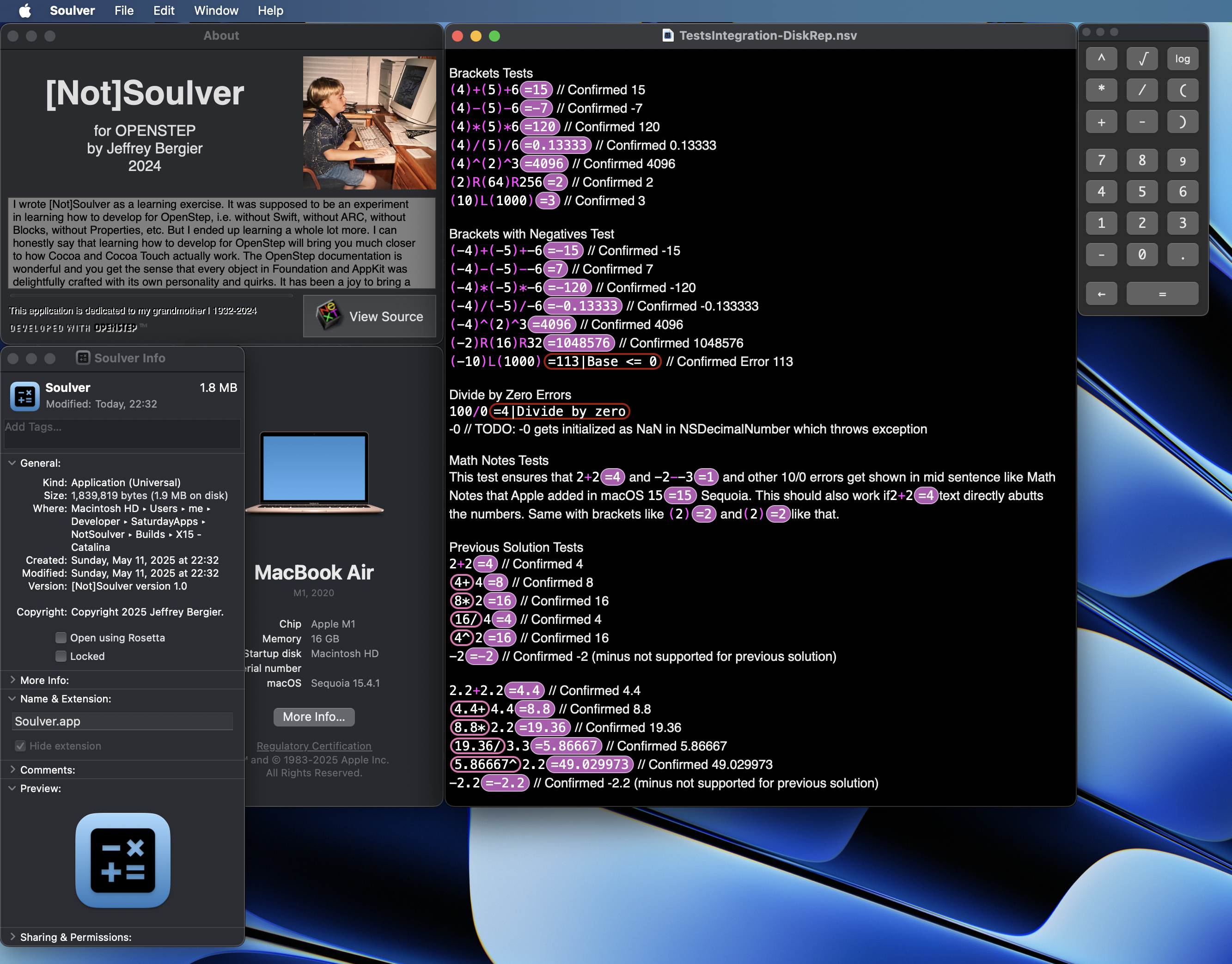Viewport: 1232px width, 964px height.
Task: Click the number 6 key
Action: click(x=1183, y=192)
